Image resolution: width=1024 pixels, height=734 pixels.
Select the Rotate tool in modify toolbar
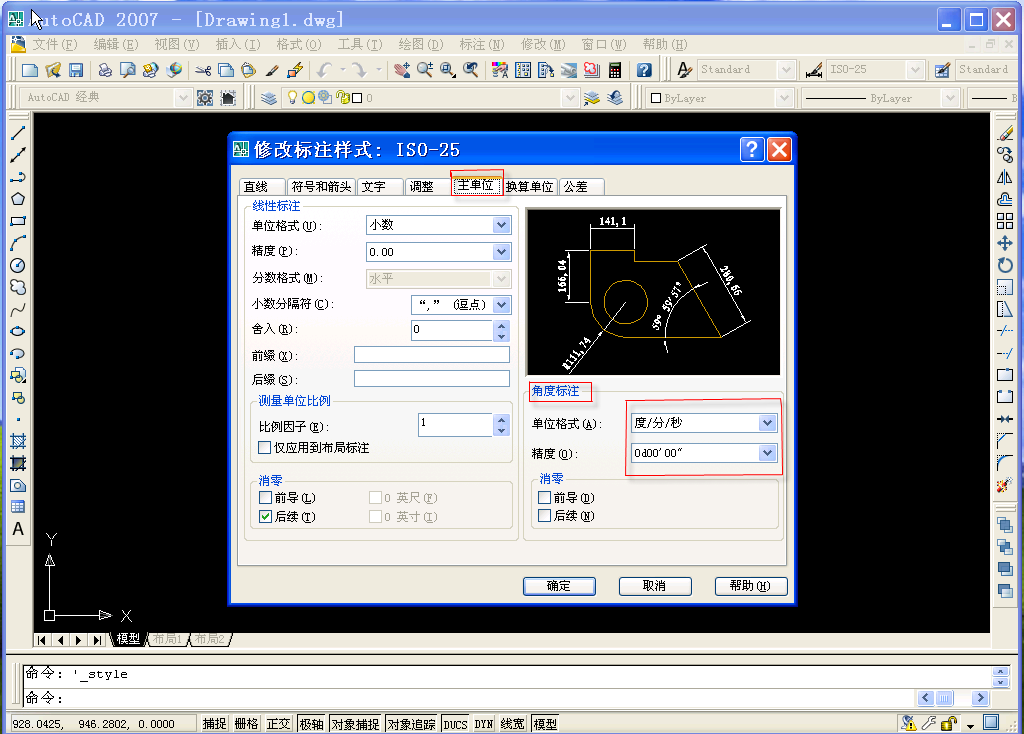click(x=1005, y=265)
